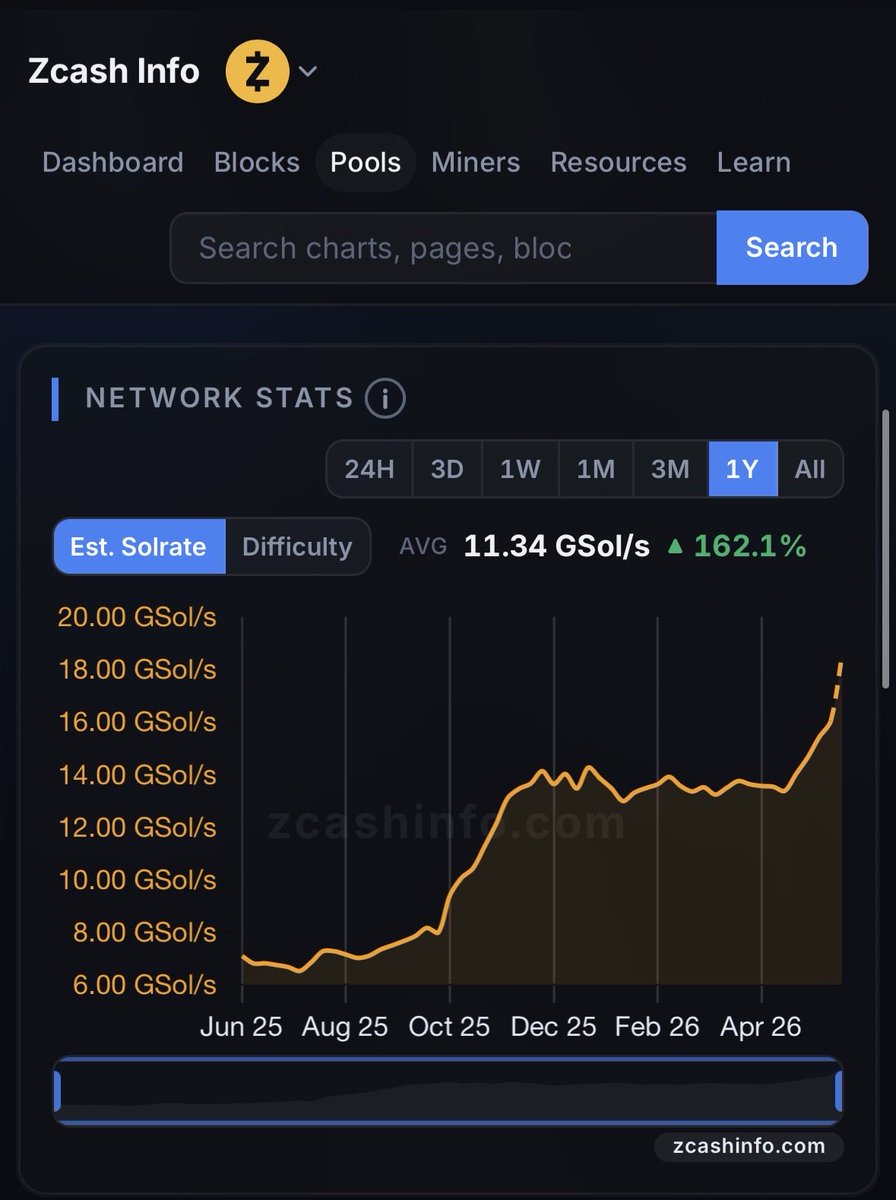896x1200 pixels.
Task: Select the 3D time range
Action: [x=447, y=469]
